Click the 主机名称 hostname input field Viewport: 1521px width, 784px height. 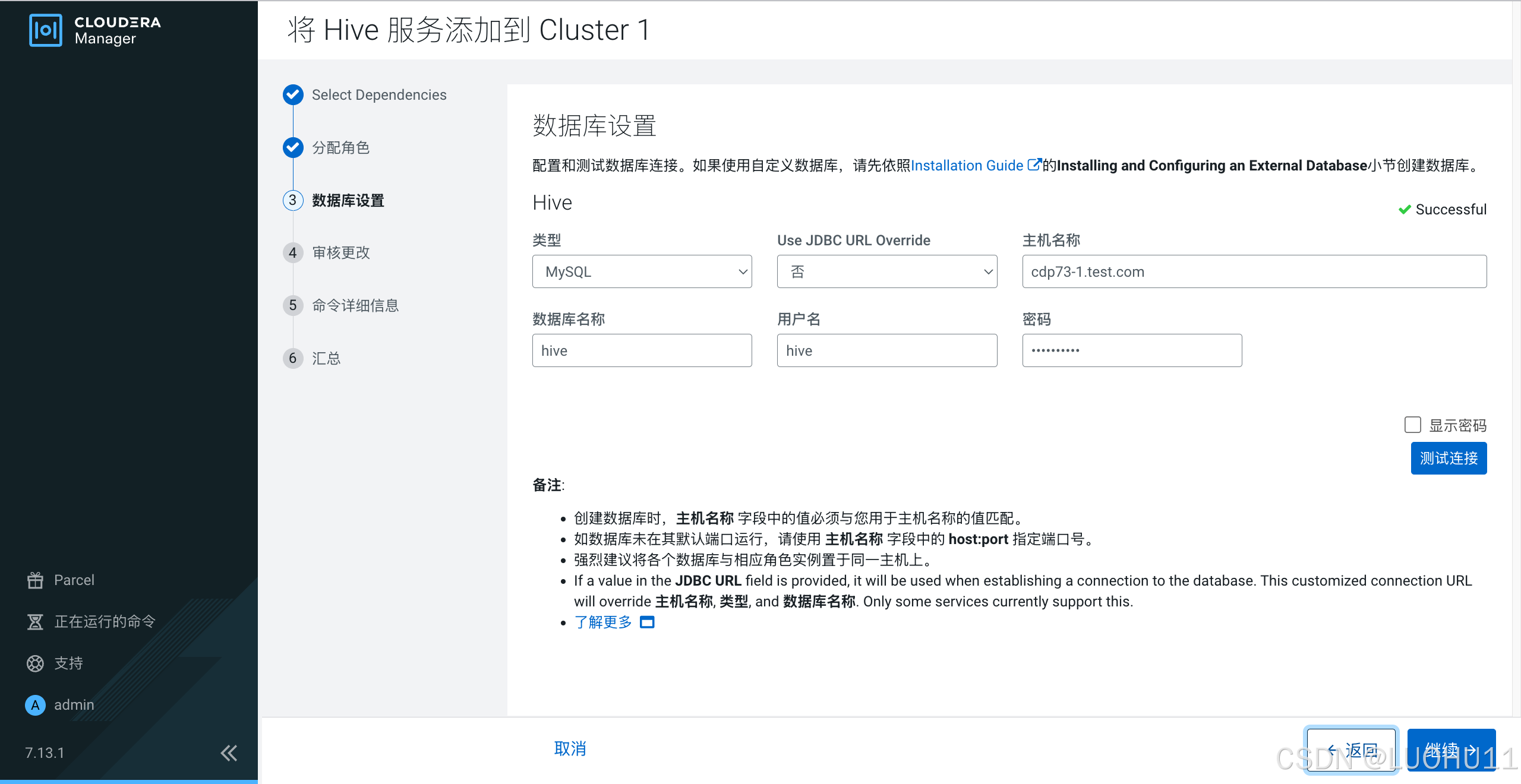click(1254, 271)
